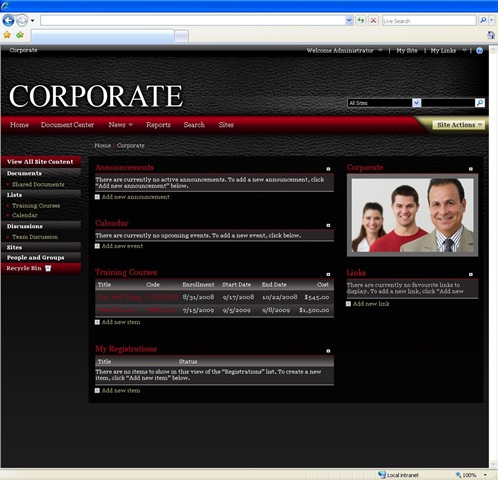Screen dimensions: 498x480
Task: Open the My Registrations web part menu arrow
Action: click(328, 351)
